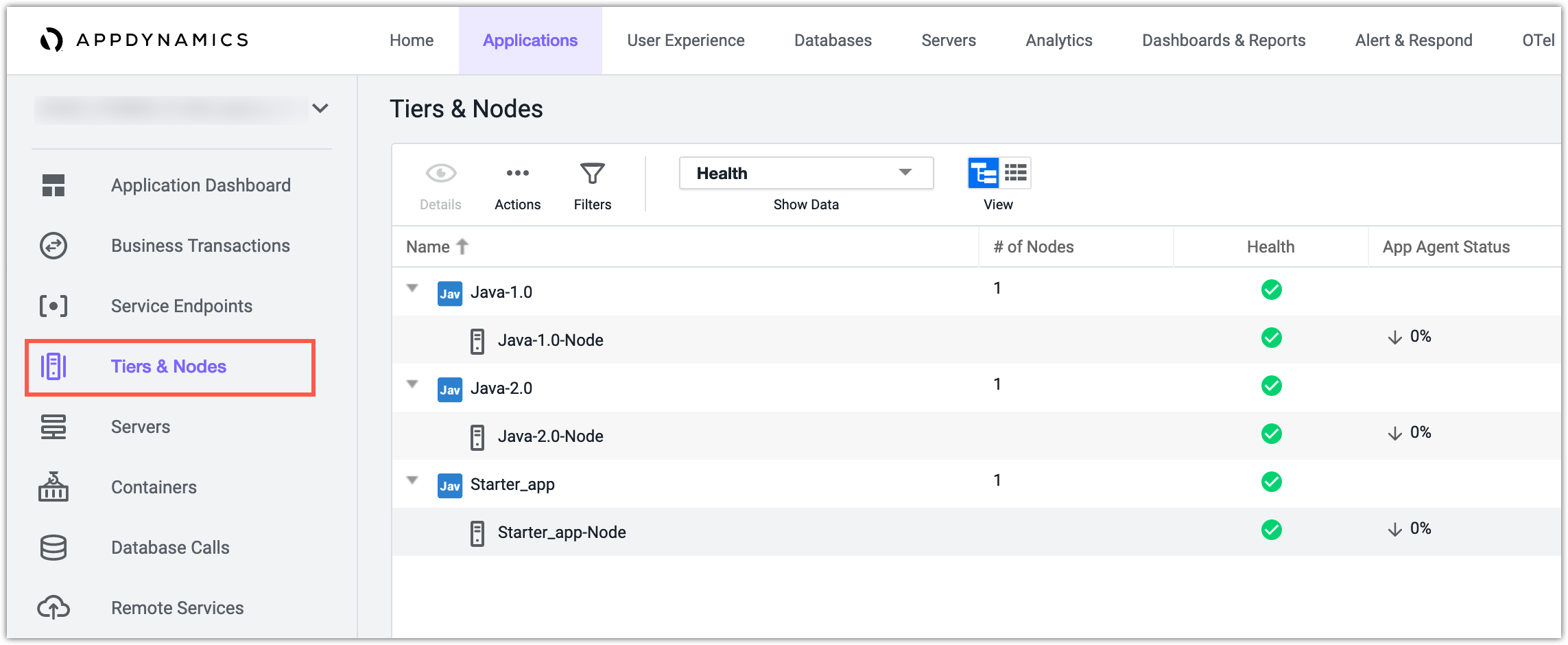Click the Java-1.0 tier name

[501, 292]
